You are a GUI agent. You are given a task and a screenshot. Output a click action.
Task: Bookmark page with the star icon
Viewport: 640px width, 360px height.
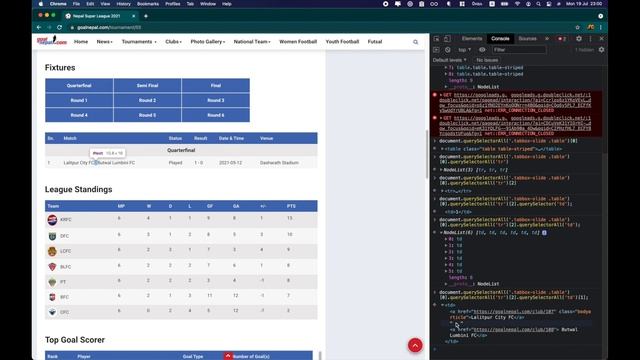tap(577, 27)
